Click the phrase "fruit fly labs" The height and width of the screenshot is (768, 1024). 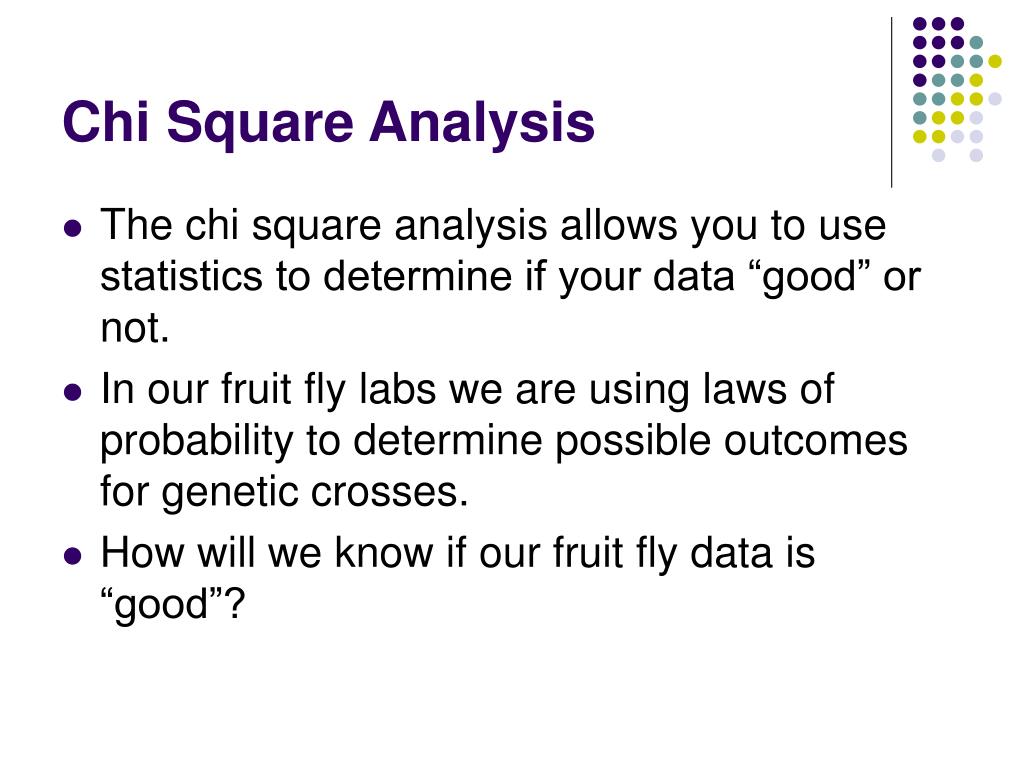point(328,391)
